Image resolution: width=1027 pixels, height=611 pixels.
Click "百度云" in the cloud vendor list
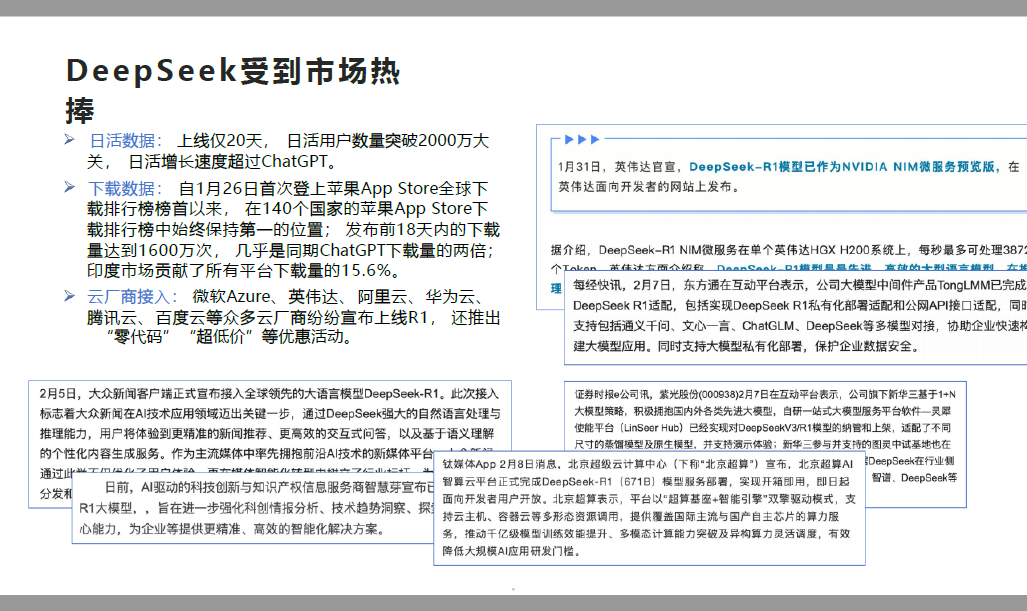tap(181, 318)
